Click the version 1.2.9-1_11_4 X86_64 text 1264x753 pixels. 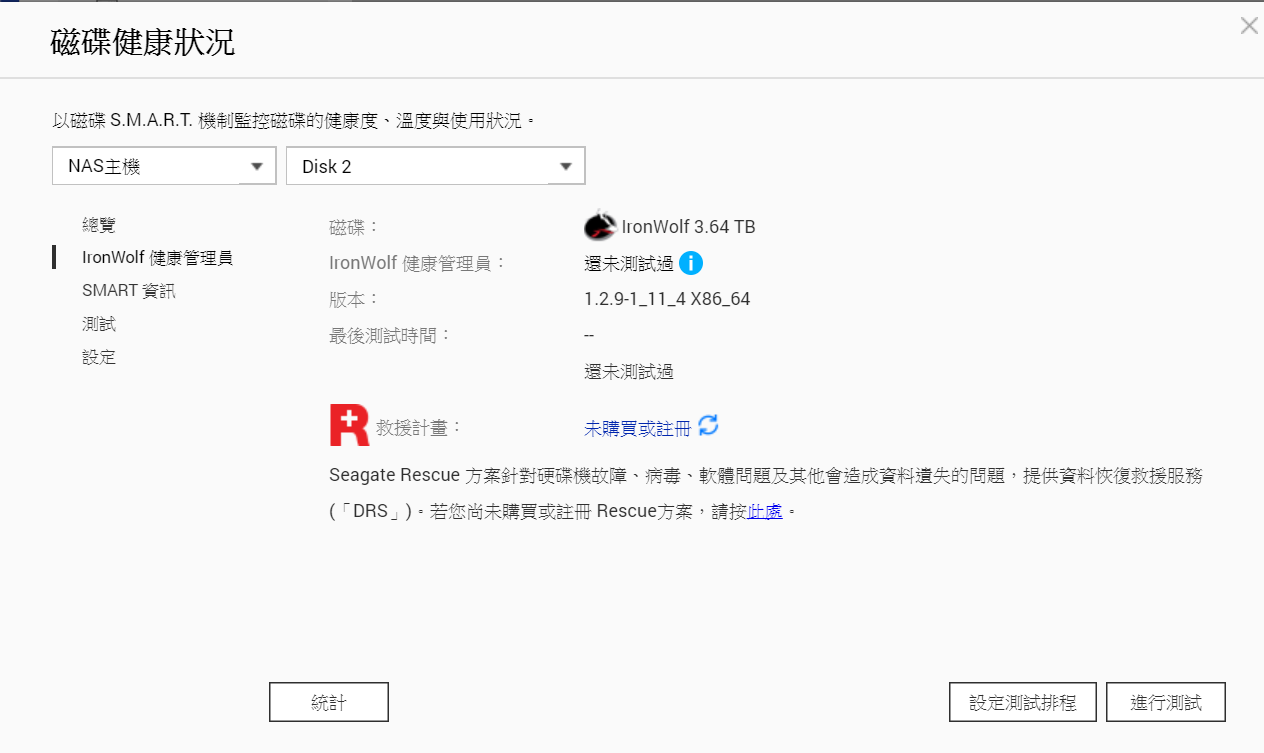coord(667,299)
